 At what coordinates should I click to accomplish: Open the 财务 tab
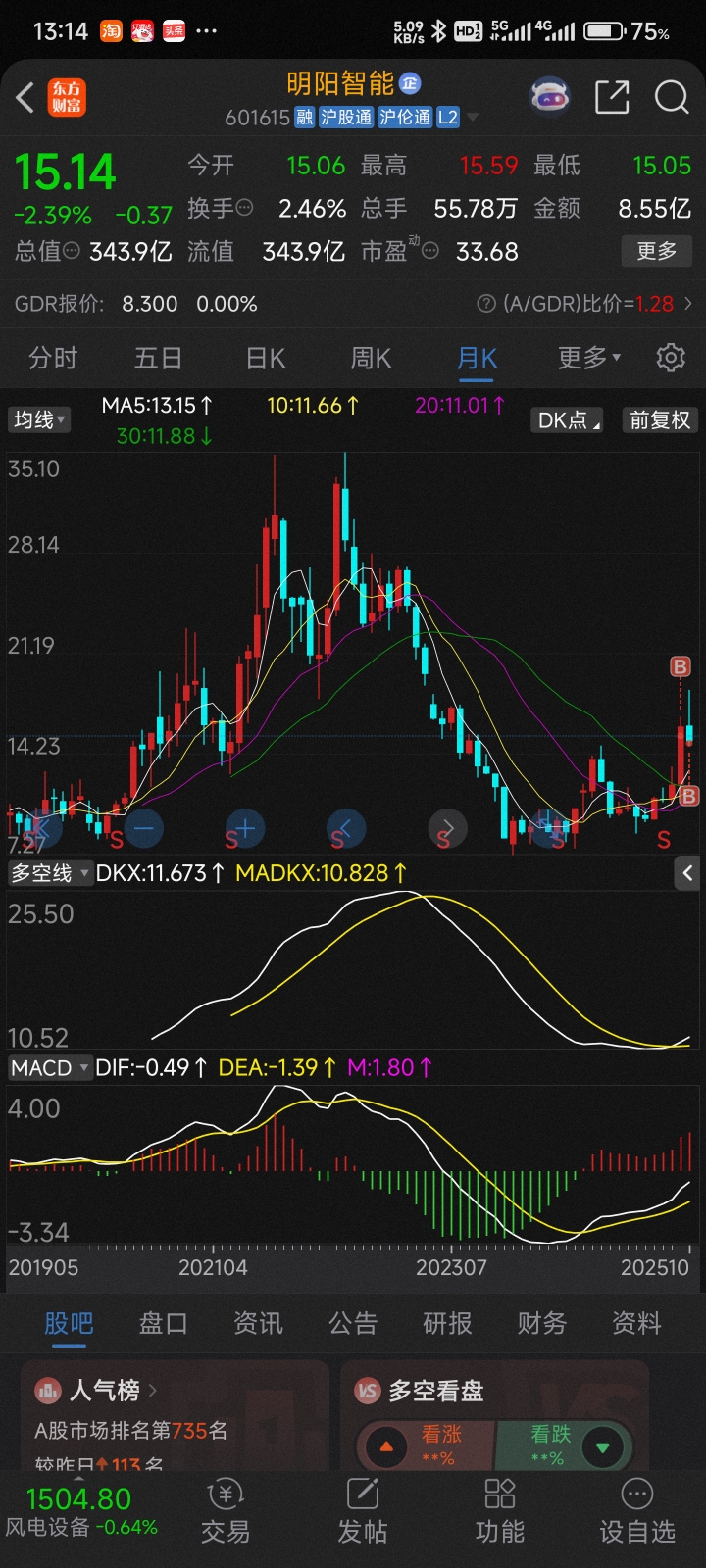tap(542, 1324)
